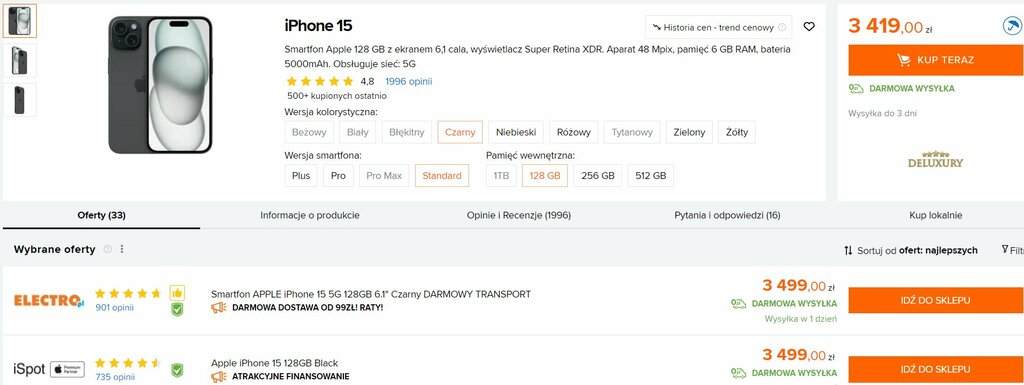Click the thumbs-up badge for Electro.pl
The height and width of the screenshot is (385, 1024).
point(177,292)
